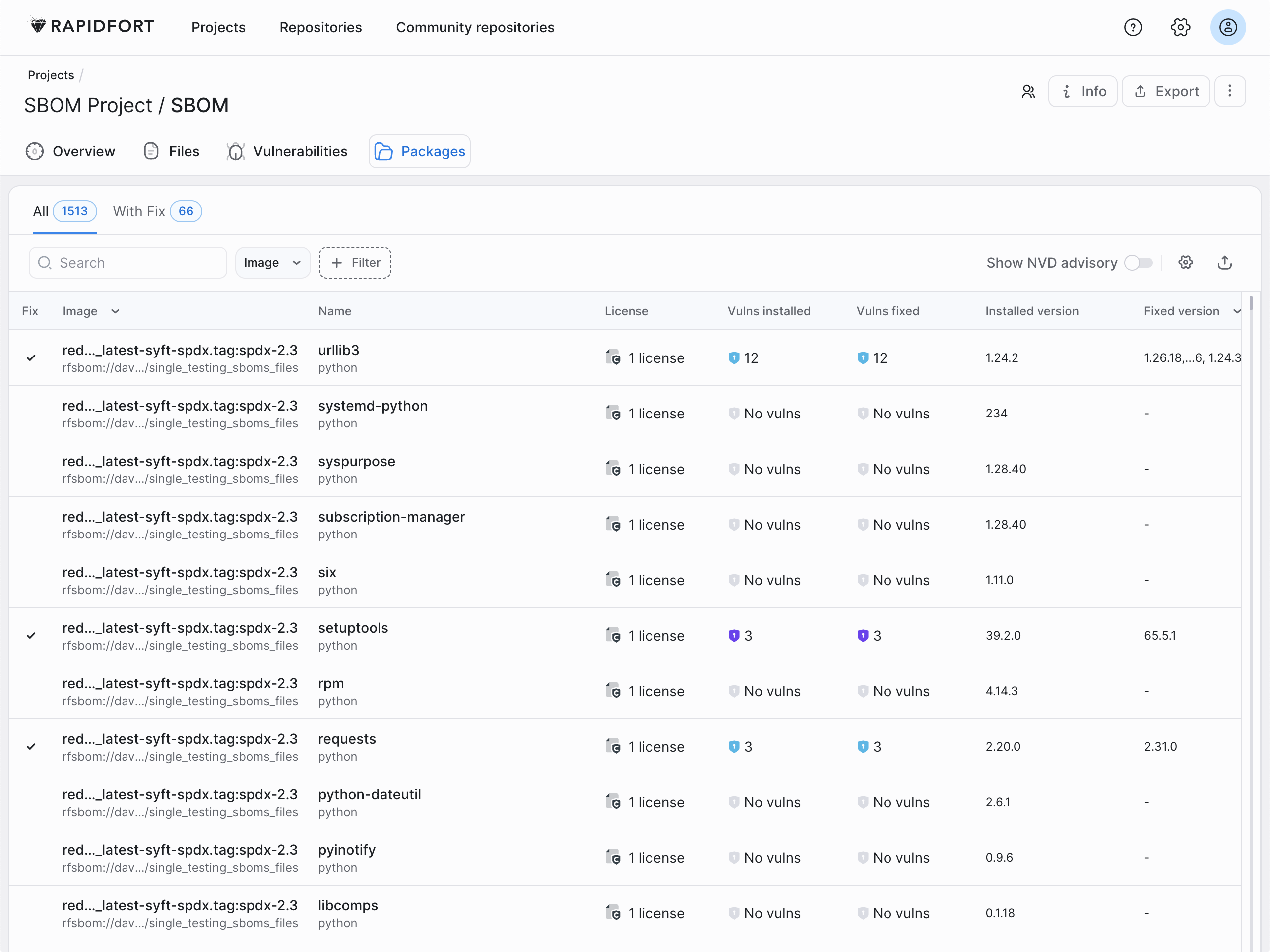Select the Packages tab
The width and height of the screenshot is (1270, 952).
[419, 151]
